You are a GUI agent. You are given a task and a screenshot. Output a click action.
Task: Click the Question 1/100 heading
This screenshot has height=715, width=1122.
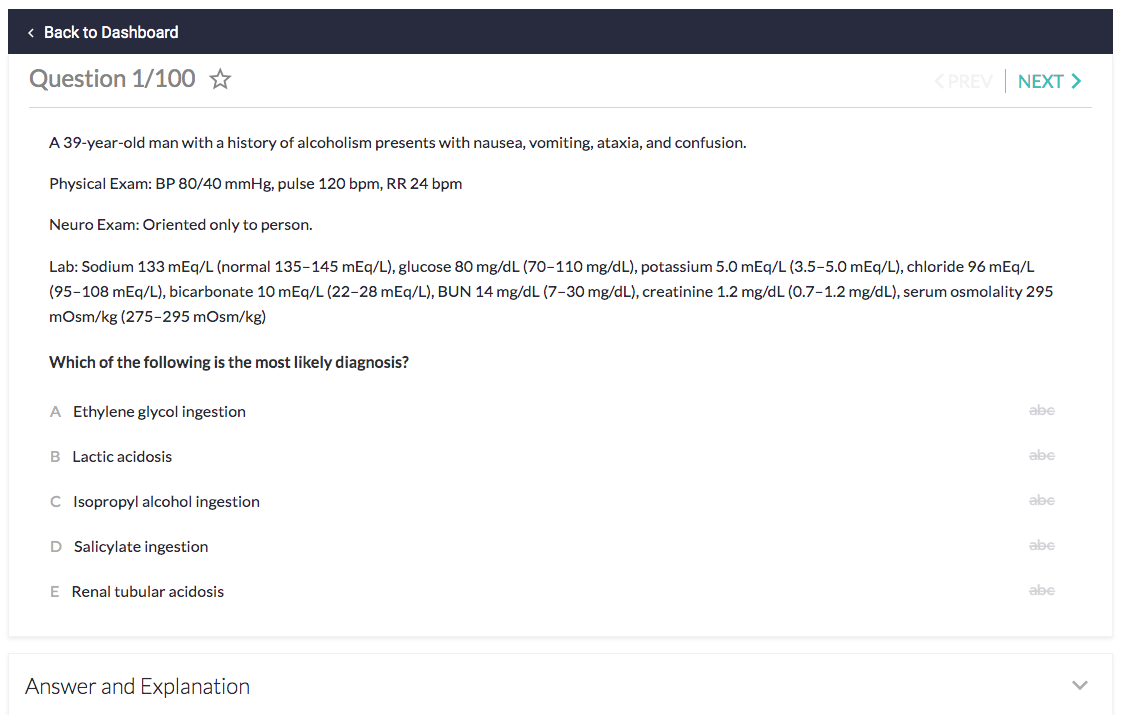(112, 79)
